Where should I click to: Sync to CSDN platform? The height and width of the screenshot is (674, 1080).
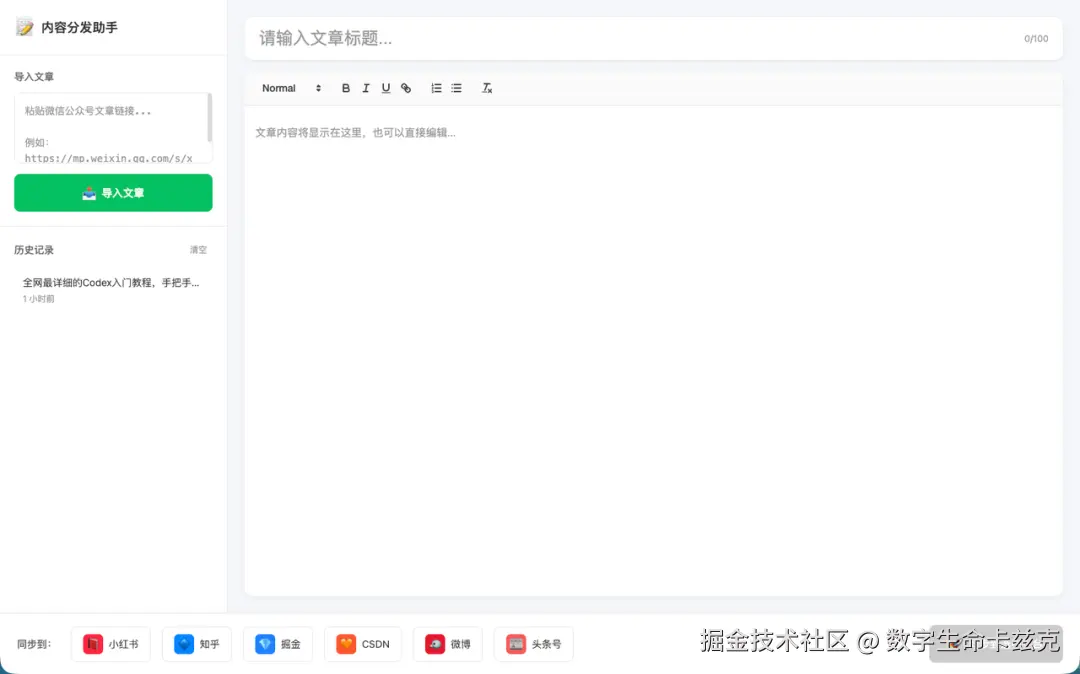click(x=362, y=644)
